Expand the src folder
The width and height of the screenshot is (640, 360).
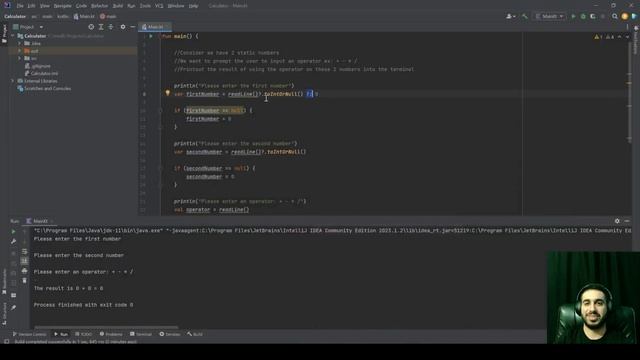(19, 58)
